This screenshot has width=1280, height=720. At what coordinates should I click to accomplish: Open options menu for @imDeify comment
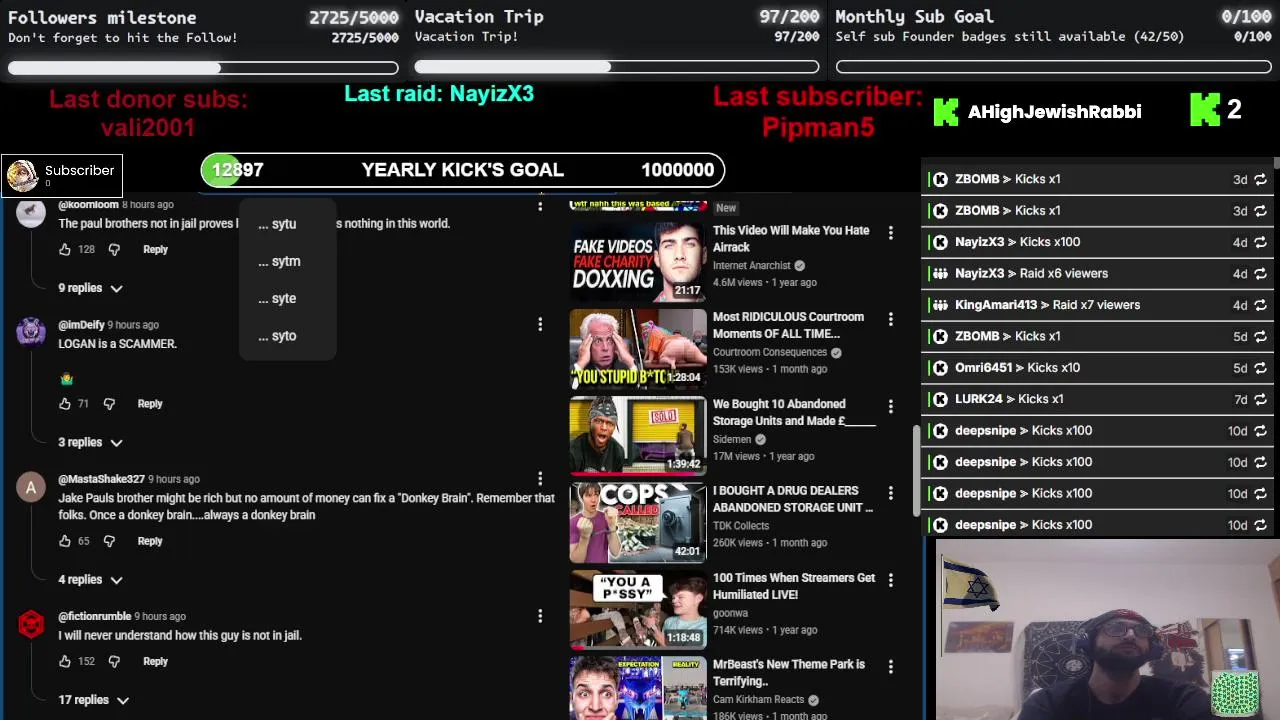[x=540, y=324]
